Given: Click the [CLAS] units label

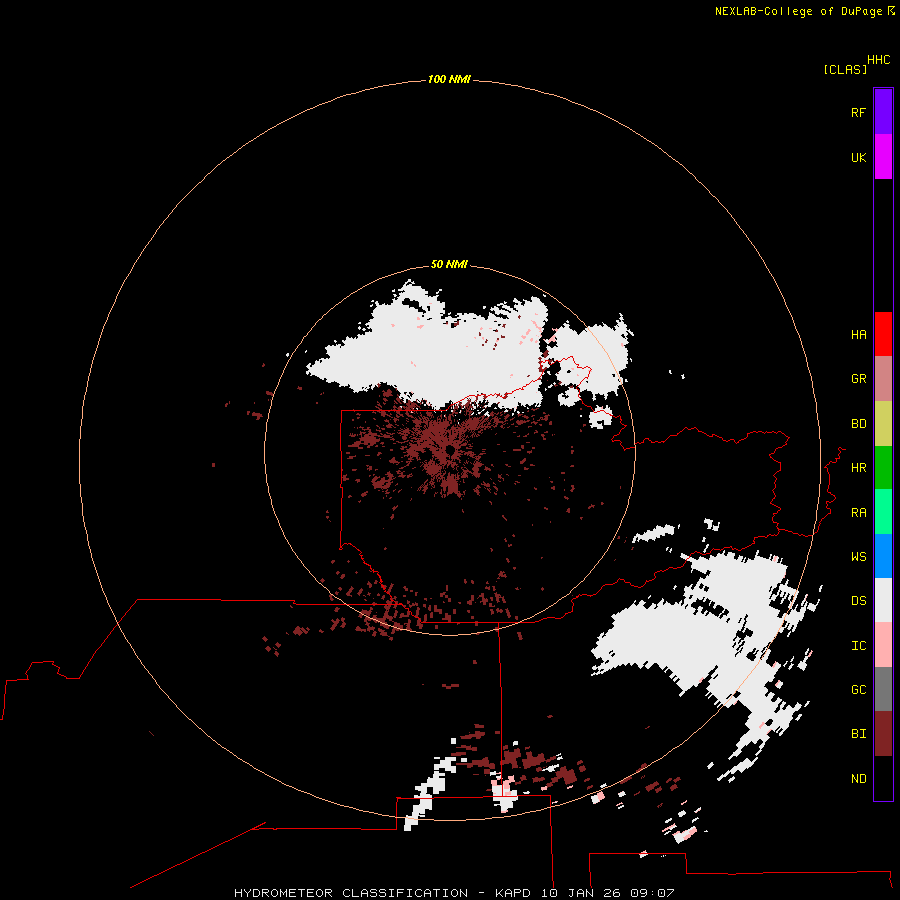Looking at the screenshot, I should pyautogui.click(x=845, y=70).
